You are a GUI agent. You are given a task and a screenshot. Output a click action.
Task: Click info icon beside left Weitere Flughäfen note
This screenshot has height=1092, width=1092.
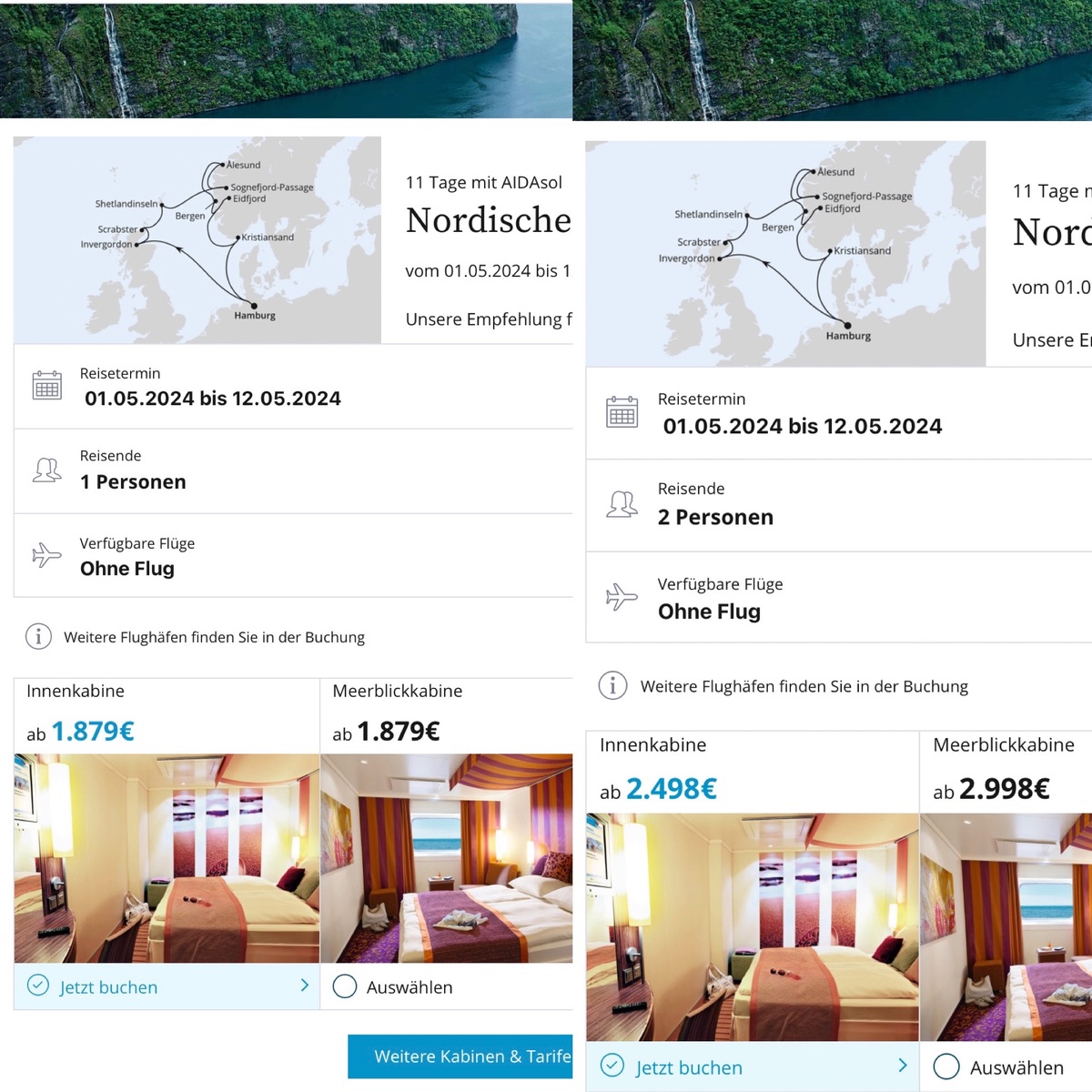click(38, 636)
